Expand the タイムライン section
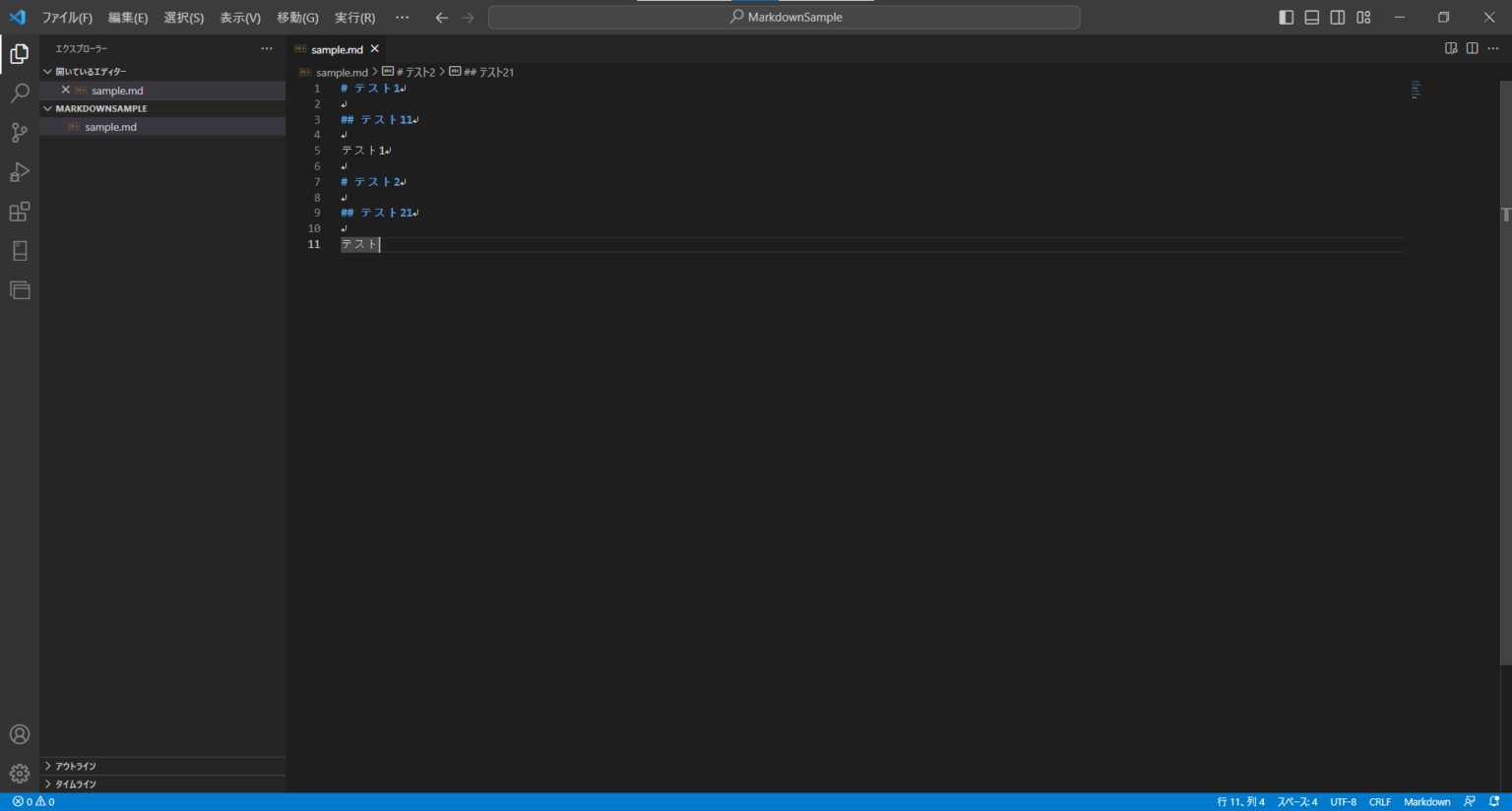This screenshot has height=811, width=1512. pos(162,784)
